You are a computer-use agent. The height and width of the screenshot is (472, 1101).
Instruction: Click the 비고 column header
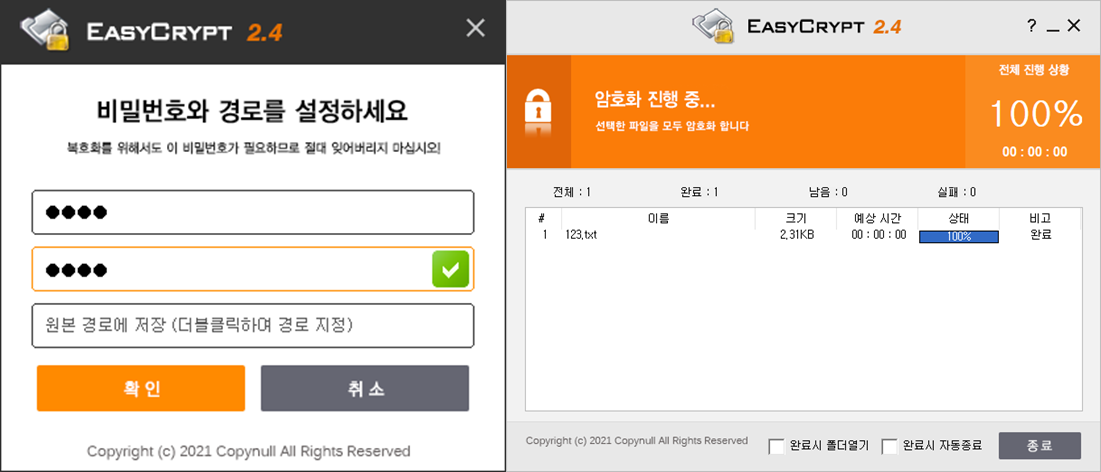pos(1041,218)
